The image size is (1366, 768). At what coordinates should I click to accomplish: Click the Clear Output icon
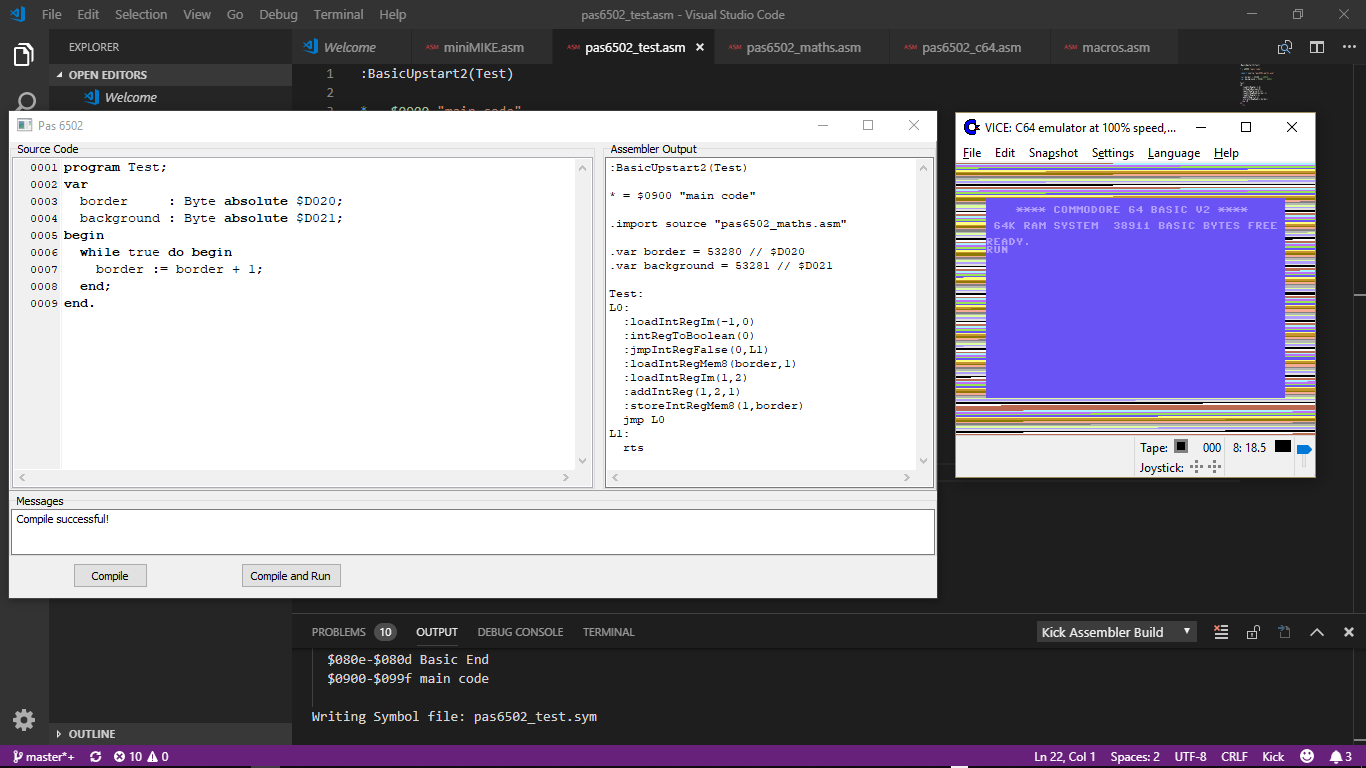pos(1221,632)
